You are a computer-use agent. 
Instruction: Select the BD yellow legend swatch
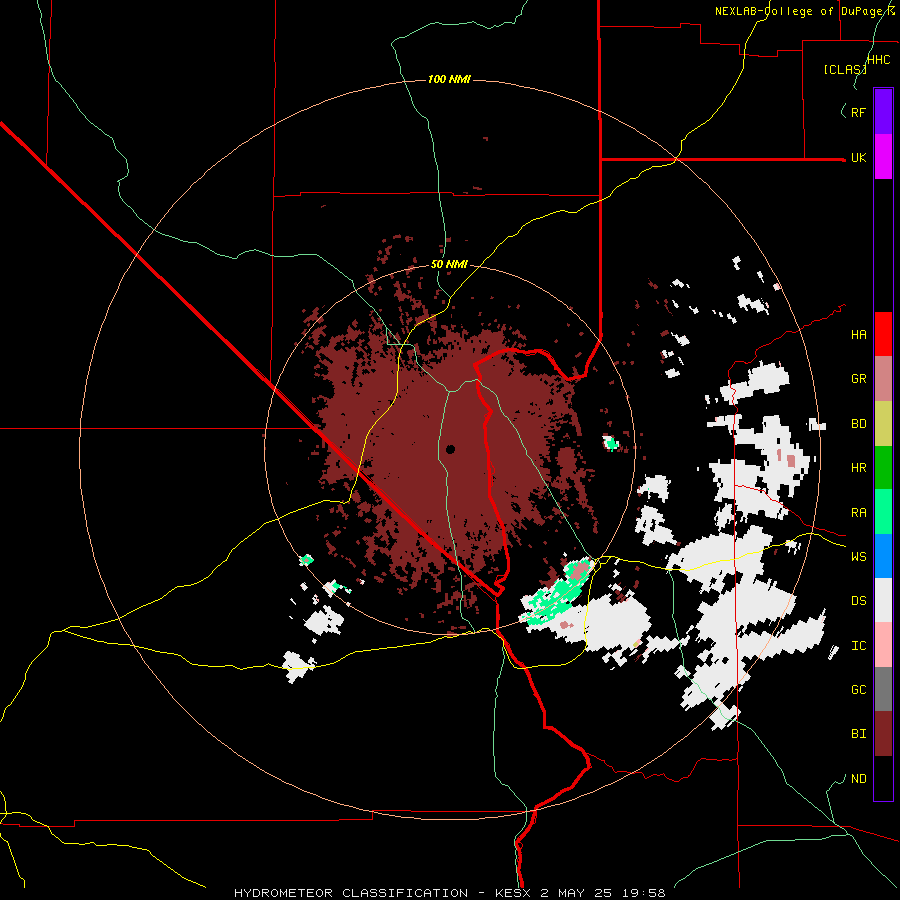(883, 424)
